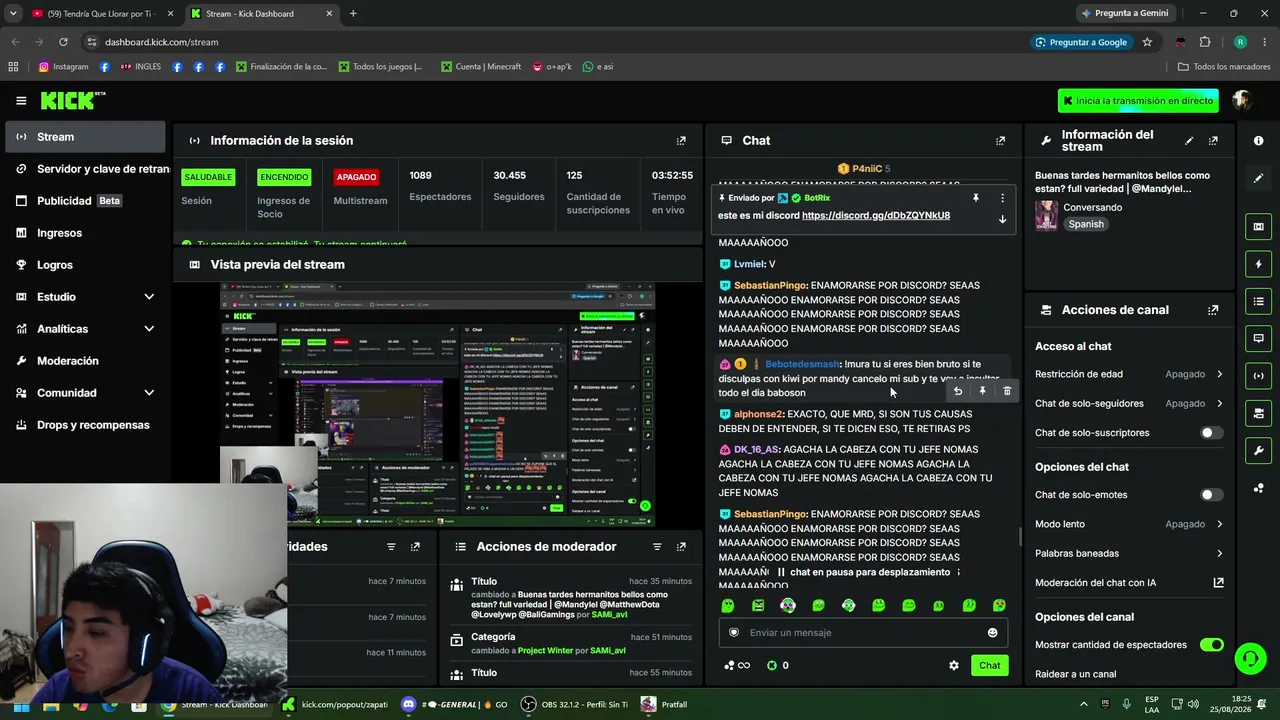Viewport: 1280px width, 720px height.
Task: Click the wrench icon in right rail
Action: coord(1258,450)
